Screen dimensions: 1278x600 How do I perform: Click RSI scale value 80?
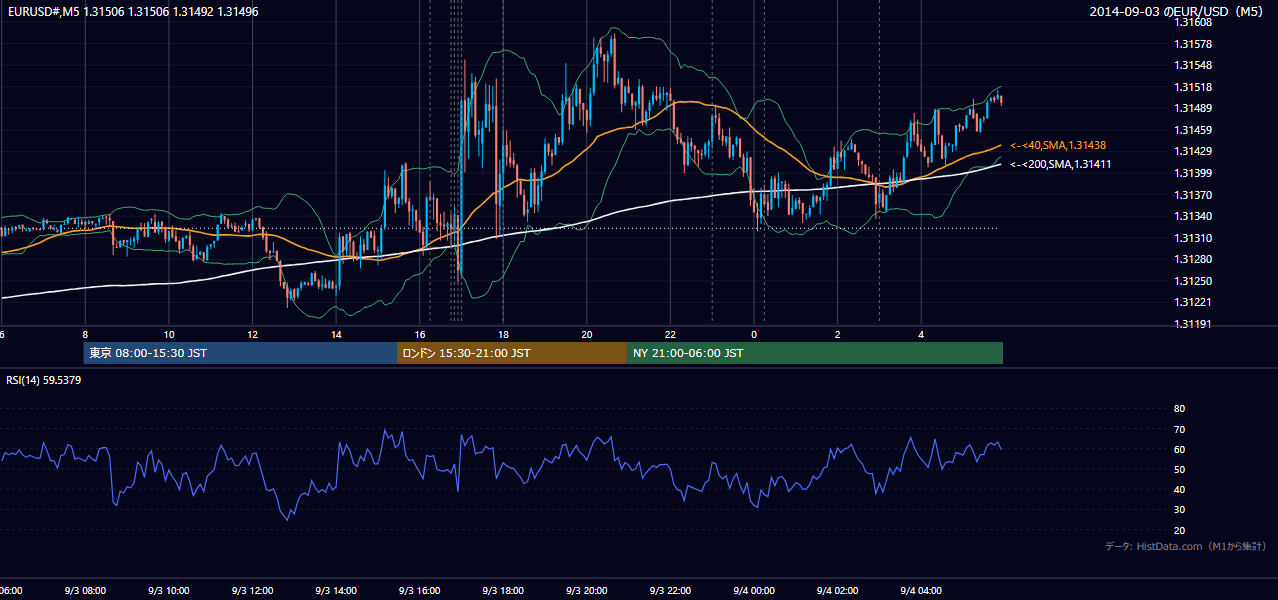(1179, 409)
